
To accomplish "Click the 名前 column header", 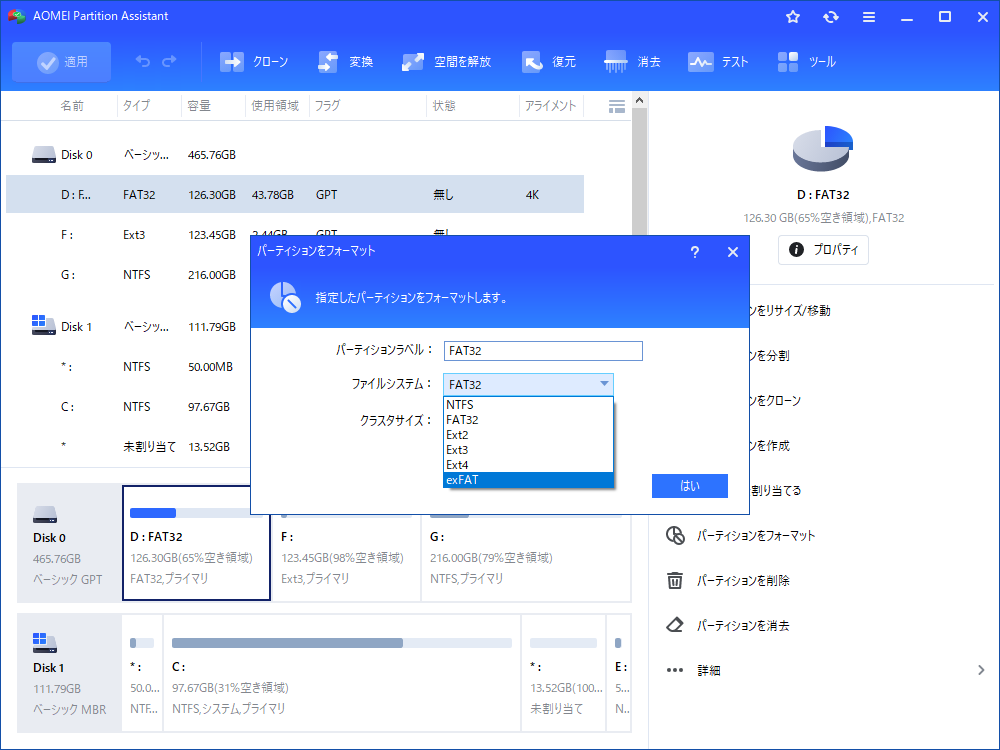I will coord(72,105).
